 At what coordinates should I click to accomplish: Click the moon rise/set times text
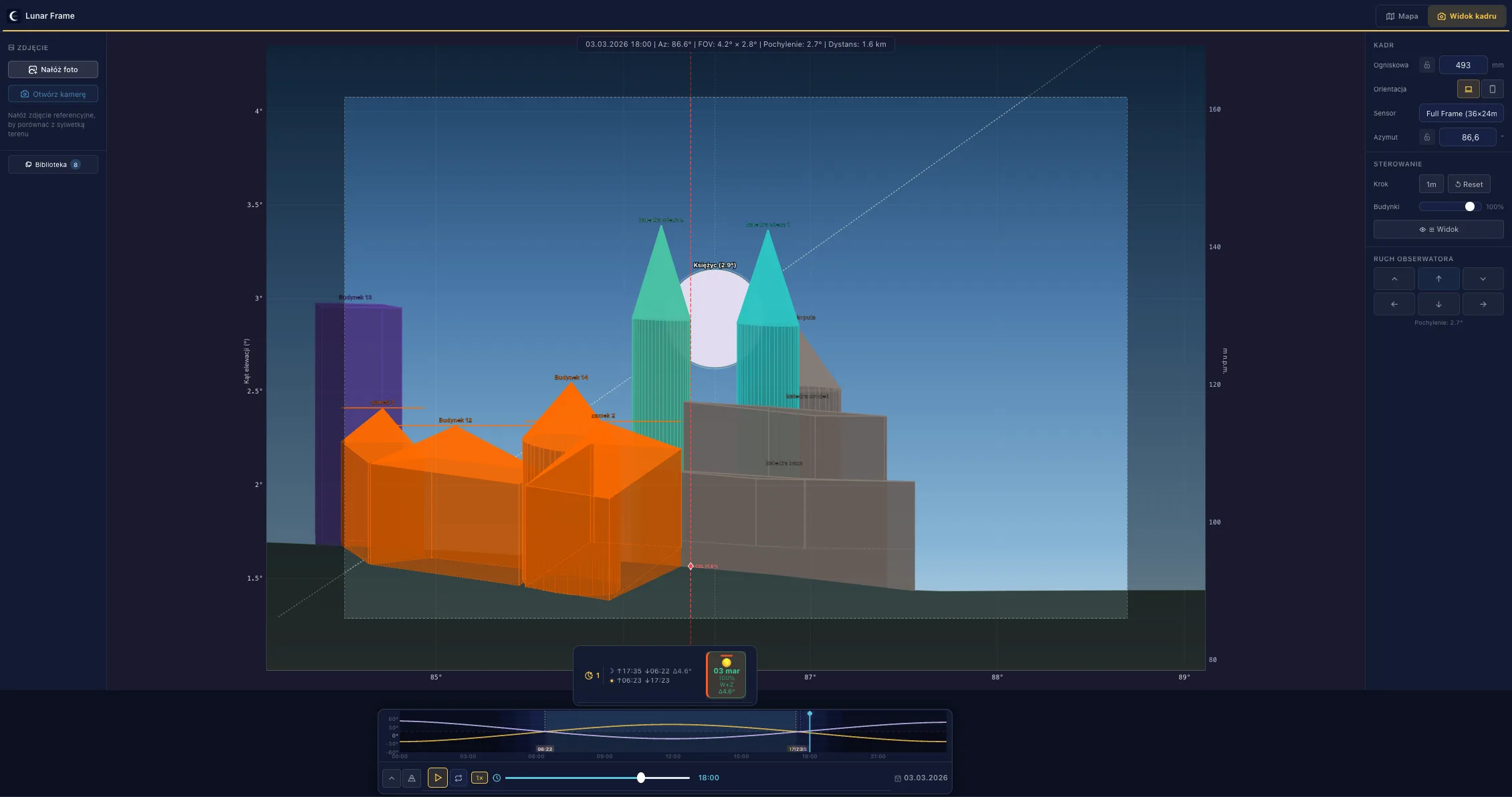coord(650,671)
